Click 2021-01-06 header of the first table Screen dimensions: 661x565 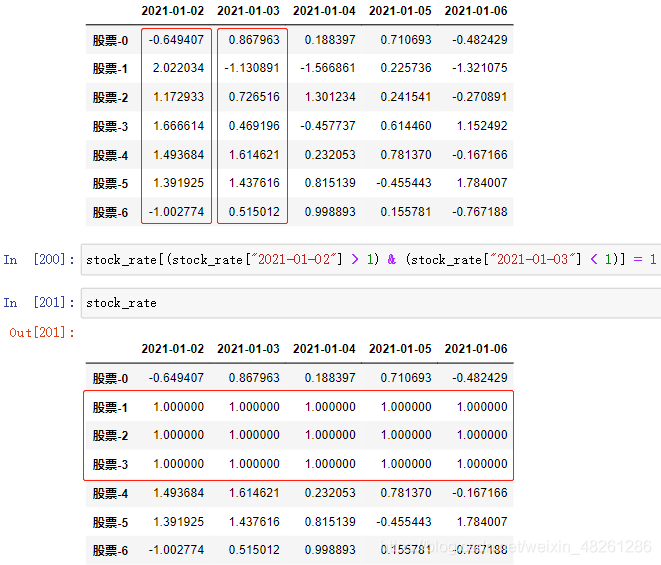[x=476, y=11]
